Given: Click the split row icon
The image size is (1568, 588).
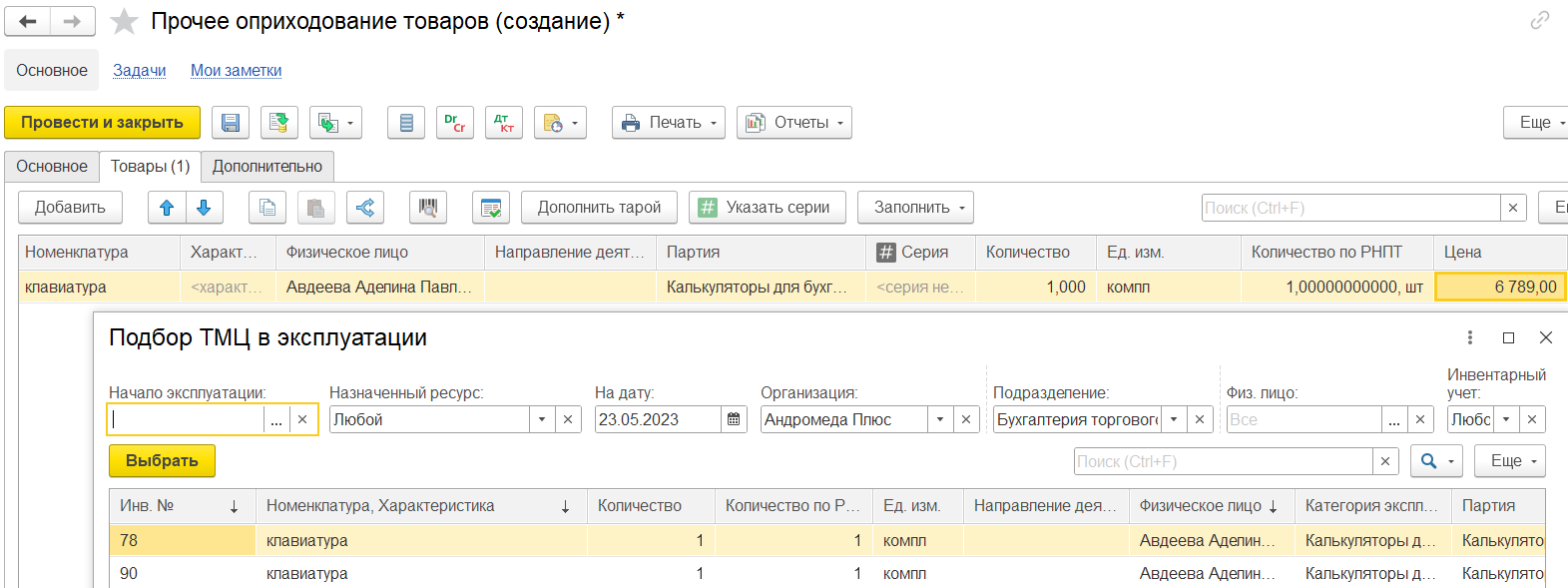Looking at the screenshot, I should pyautogui.click(x=365, y=208).
